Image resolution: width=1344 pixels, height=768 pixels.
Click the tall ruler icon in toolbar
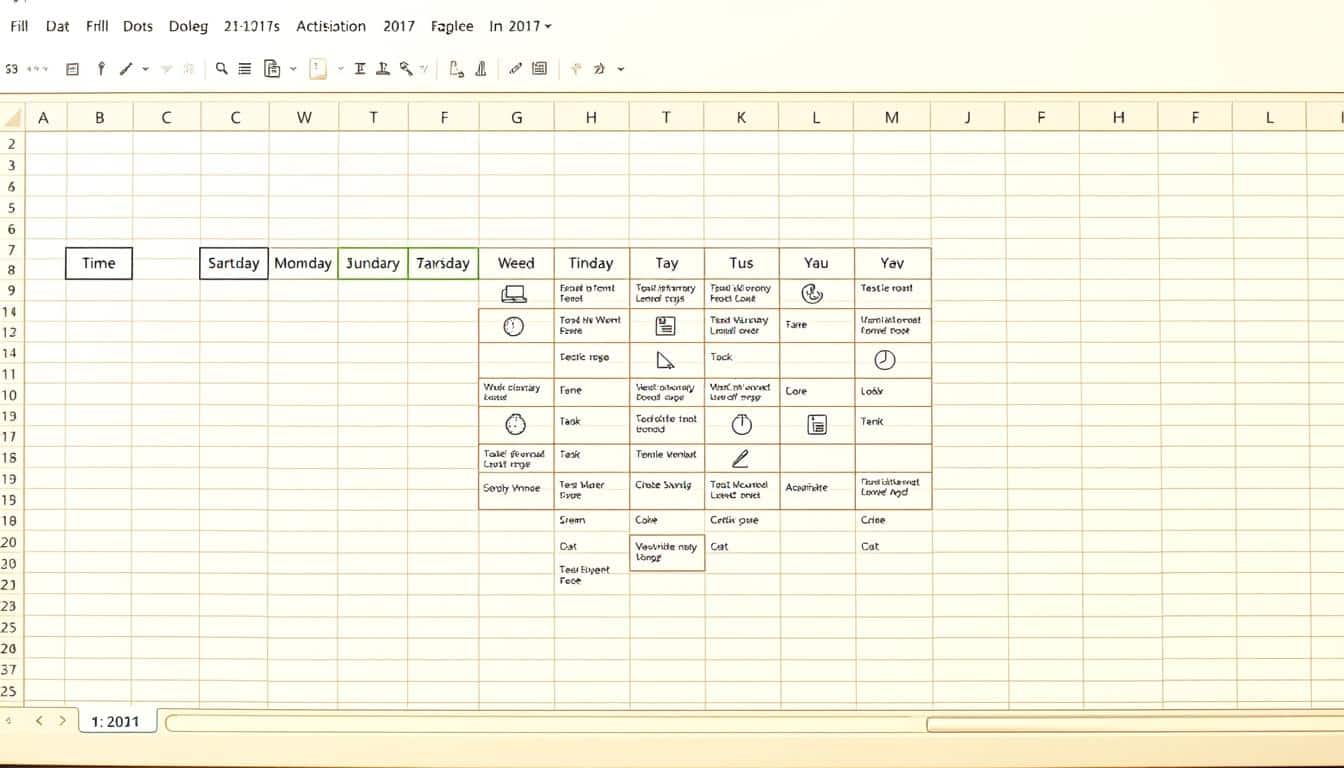click(481, 69)
